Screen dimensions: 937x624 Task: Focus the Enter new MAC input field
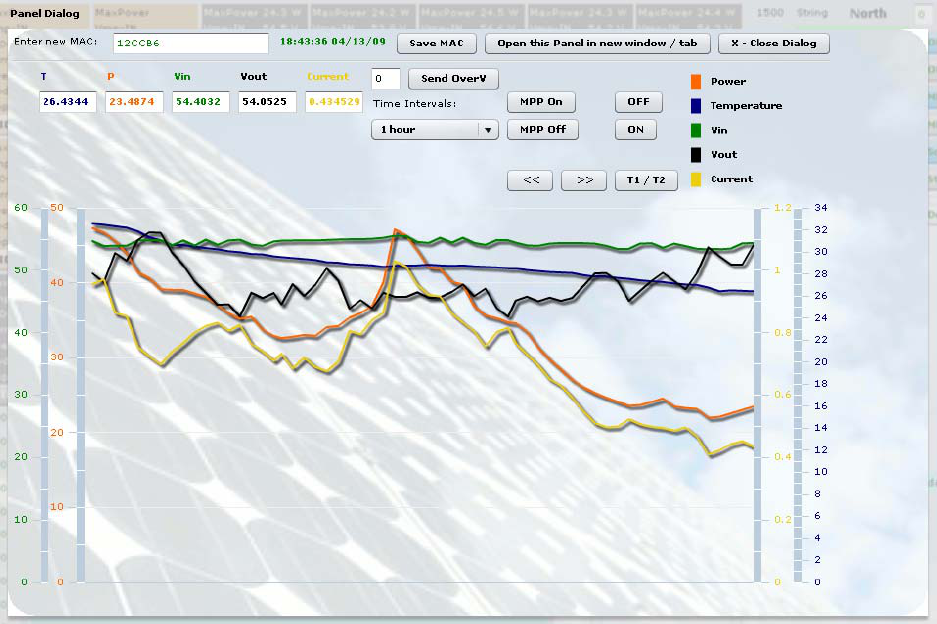pos(191,43)
